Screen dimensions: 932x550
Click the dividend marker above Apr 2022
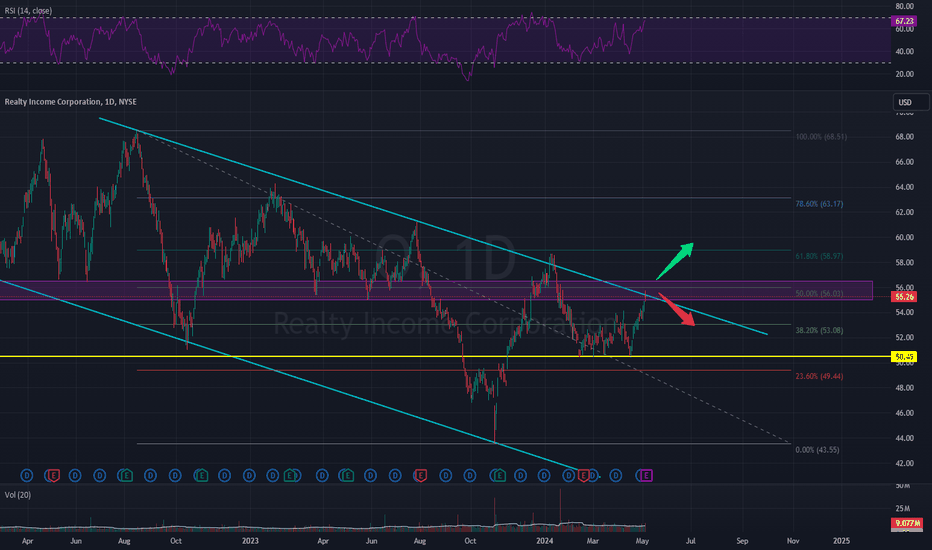pos(27,475)
